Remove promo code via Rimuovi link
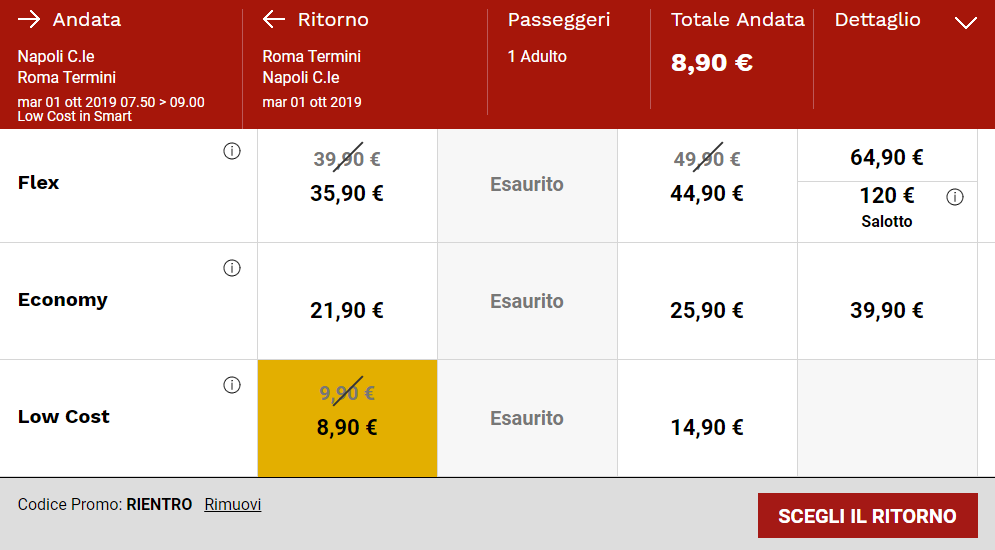The width and height of the screenshot is (995, 550). click(233, 505)
